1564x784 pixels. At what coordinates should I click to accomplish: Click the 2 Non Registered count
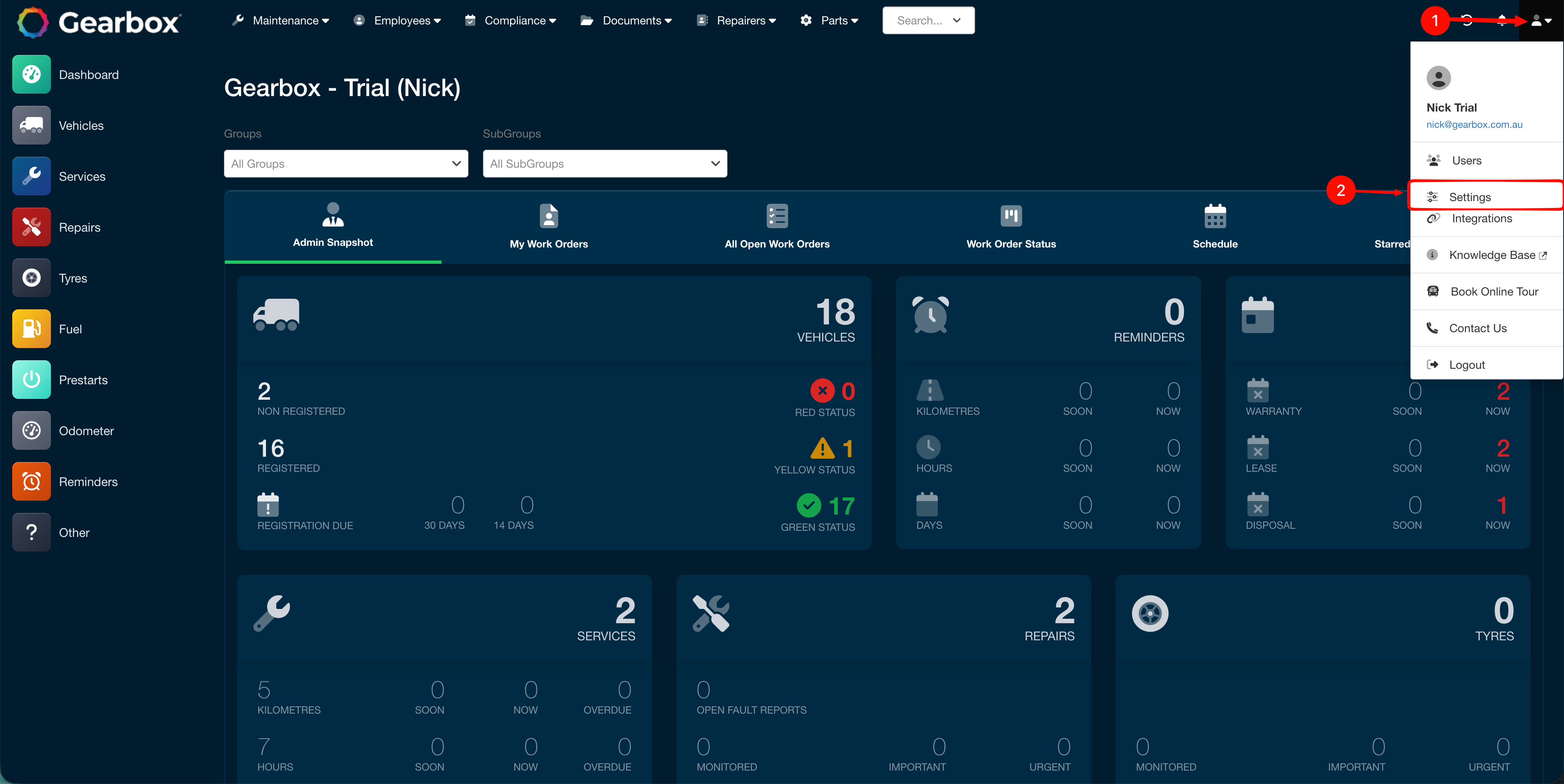tap(264, 392)
